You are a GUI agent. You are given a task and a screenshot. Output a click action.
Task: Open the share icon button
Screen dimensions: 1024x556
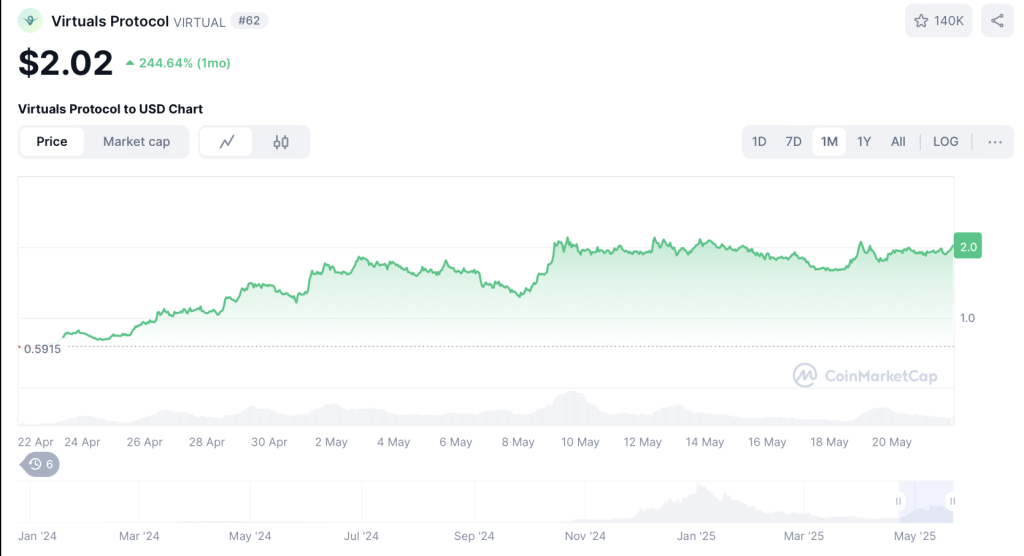[x=997, y=21]
